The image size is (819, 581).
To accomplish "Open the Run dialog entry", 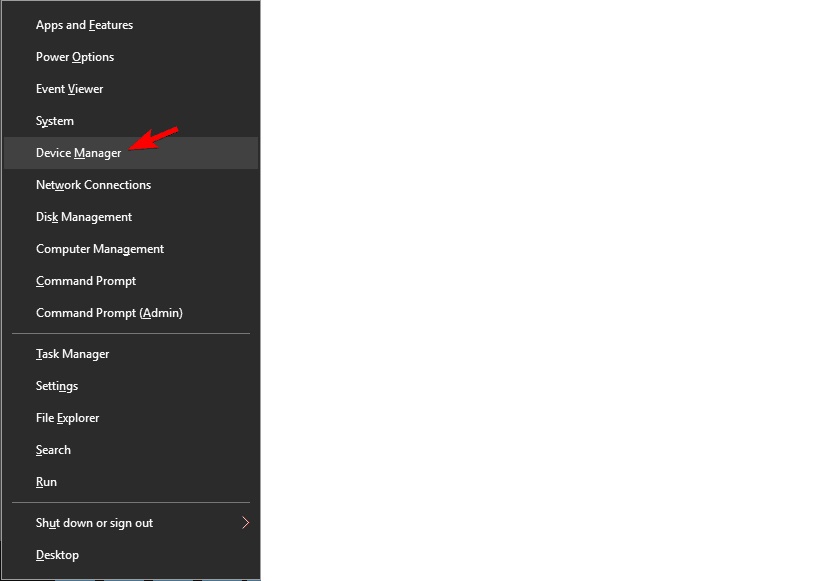I will [131, 482].
